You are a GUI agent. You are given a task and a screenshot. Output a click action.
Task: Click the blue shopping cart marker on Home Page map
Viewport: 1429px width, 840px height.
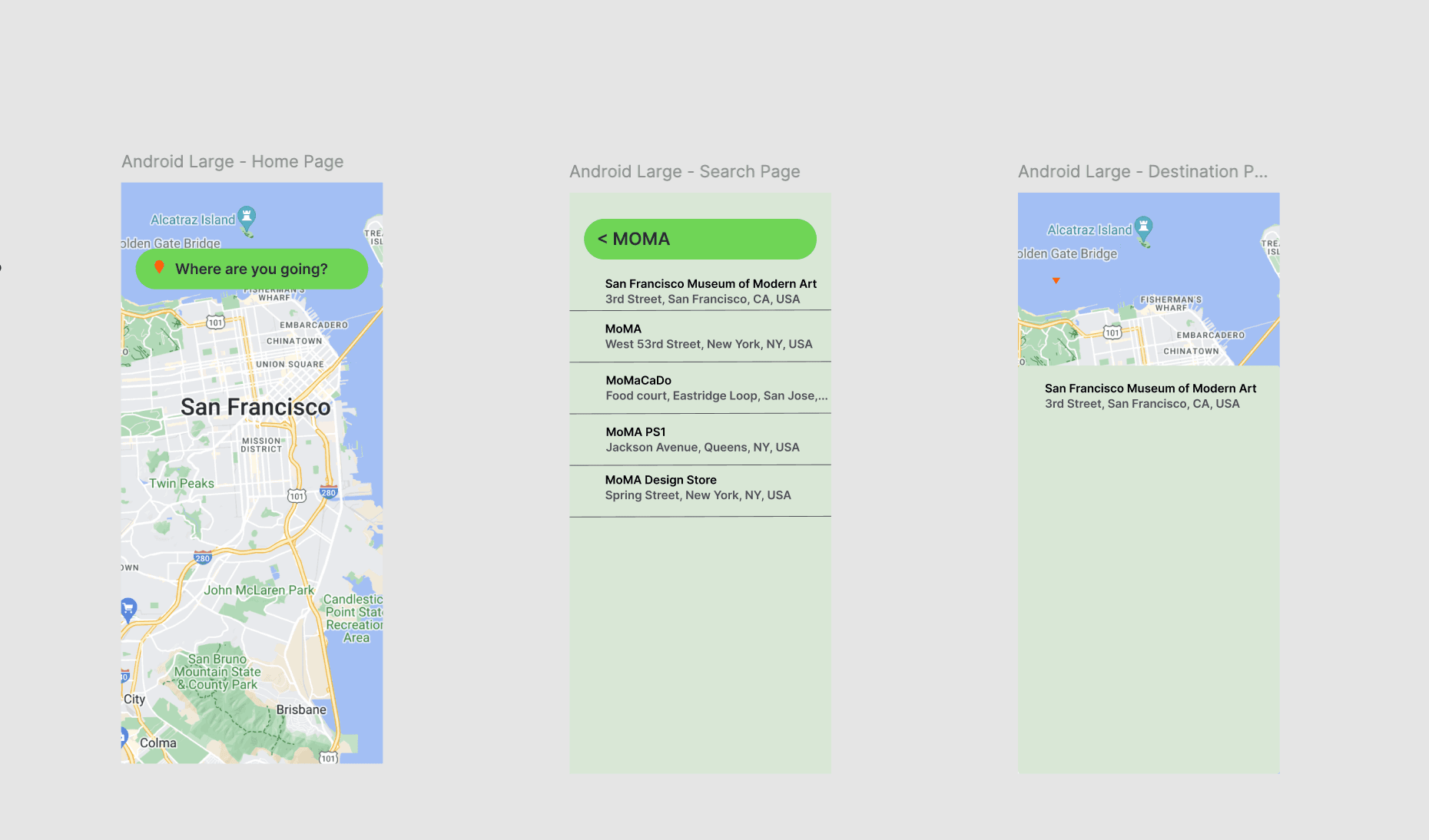click(128, 610)
